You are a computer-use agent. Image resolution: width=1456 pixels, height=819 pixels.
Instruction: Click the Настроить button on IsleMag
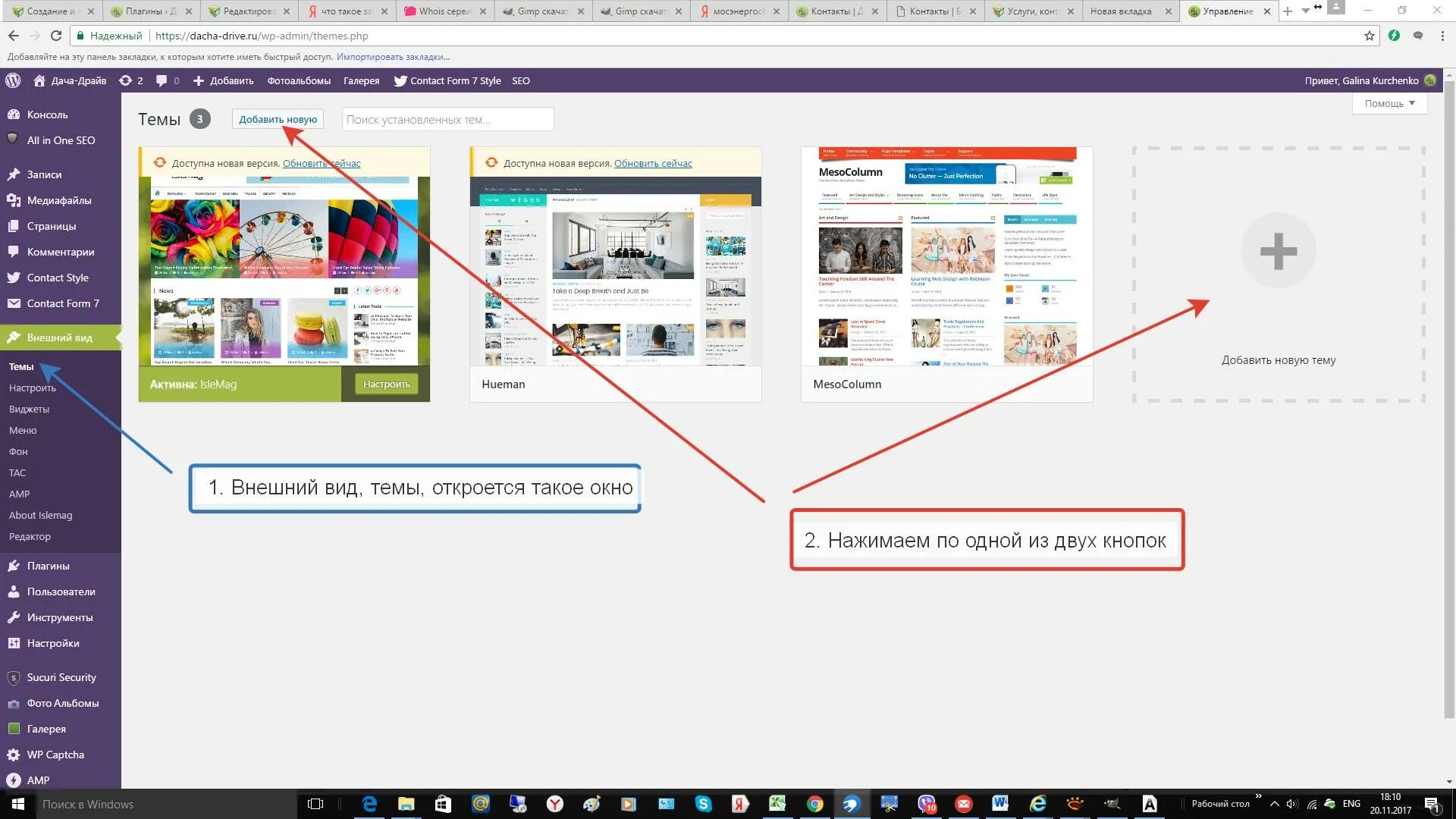[386, 384]
